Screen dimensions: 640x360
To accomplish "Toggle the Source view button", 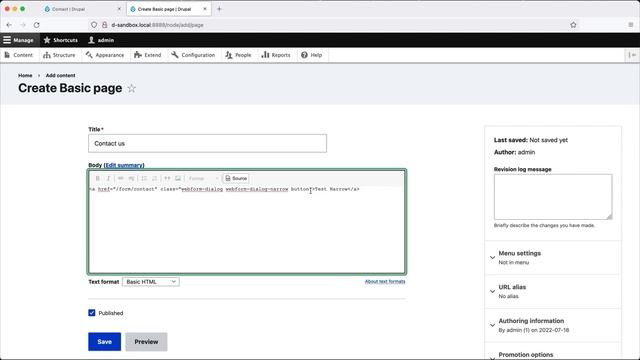I will click(x=236, y=178).
